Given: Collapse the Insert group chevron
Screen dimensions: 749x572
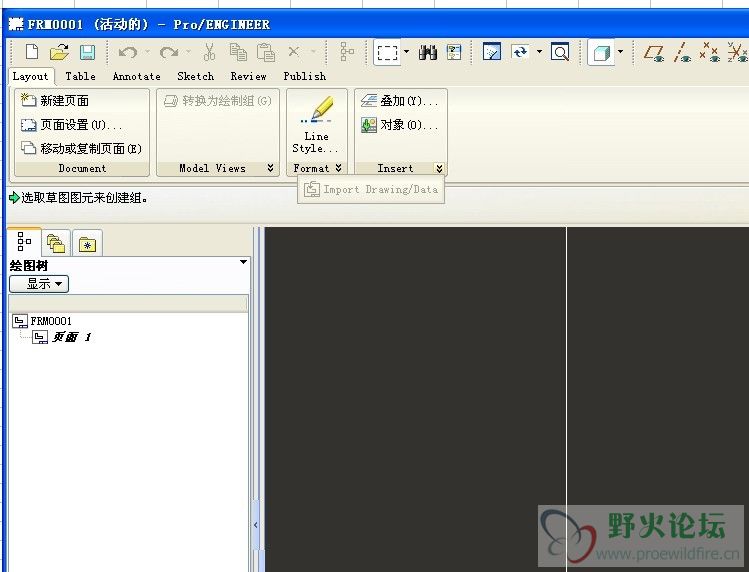Looking at the screenshot, I should pyautogui.click(x=439, y=168).
